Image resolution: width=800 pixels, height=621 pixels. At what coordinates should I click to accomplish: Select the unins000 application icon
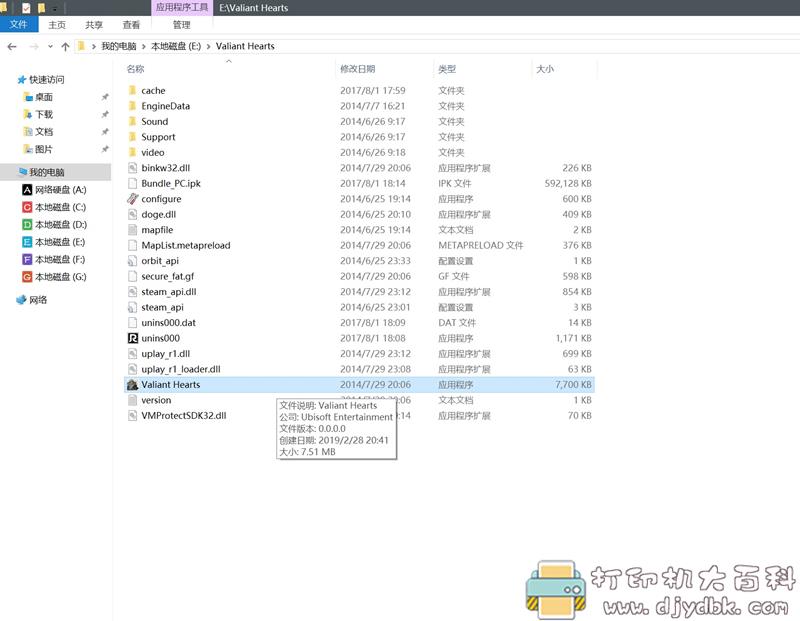pos(133,338)
